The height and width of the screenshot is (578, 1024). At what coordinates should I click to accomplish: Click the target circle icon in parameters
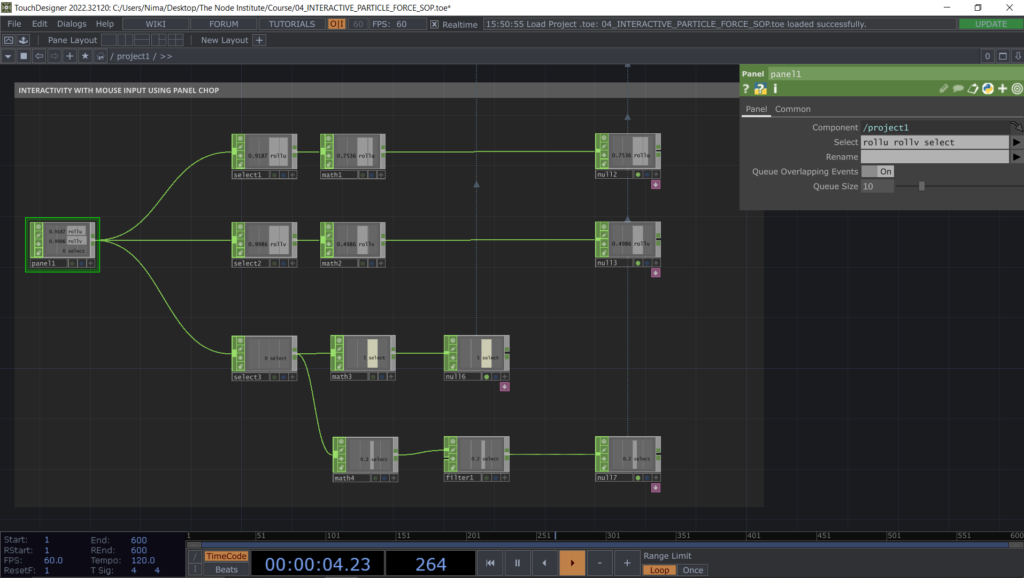click(1017, 89)
